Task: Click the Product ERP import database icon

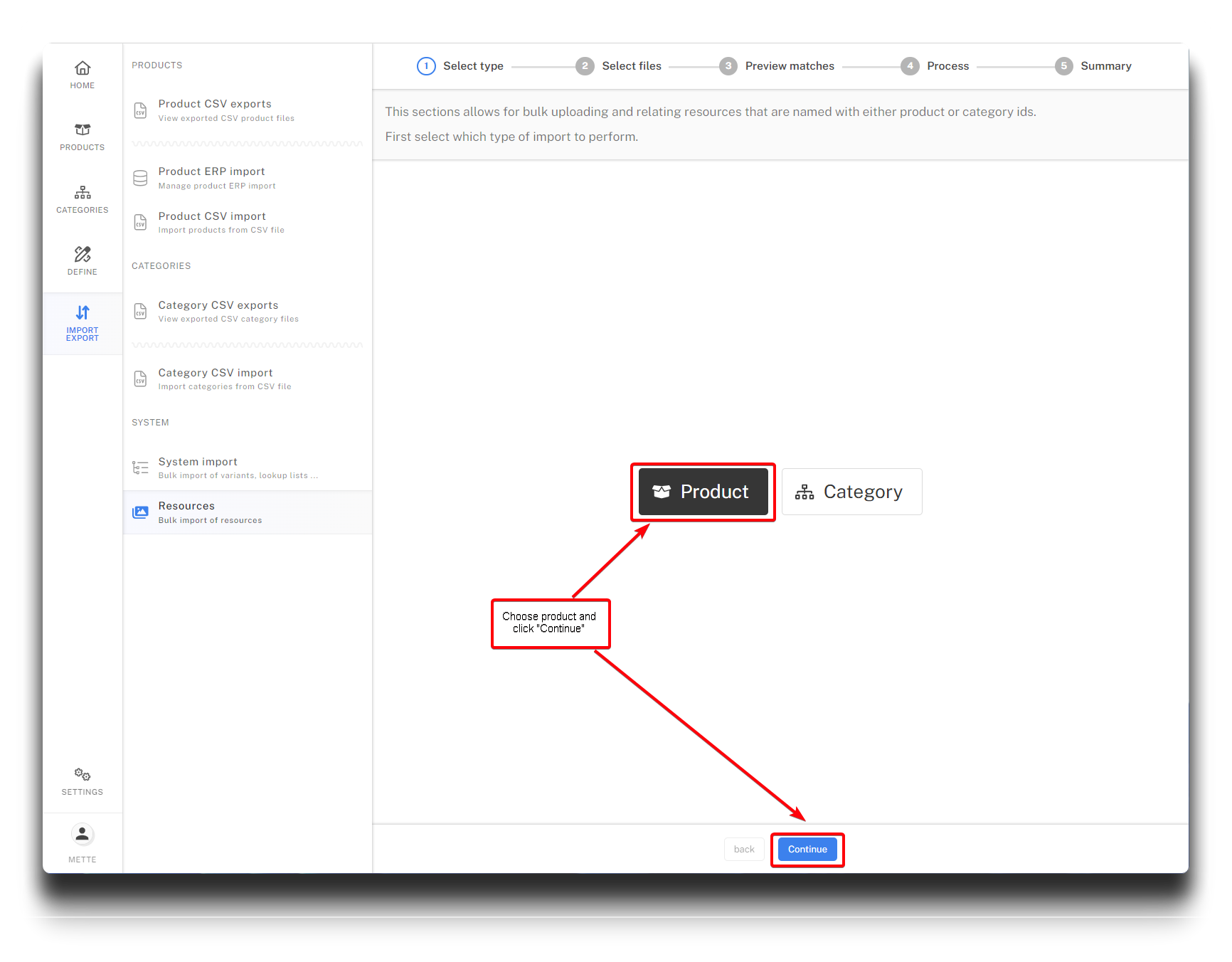Action: pyautogui.click(x=141, y=178)
